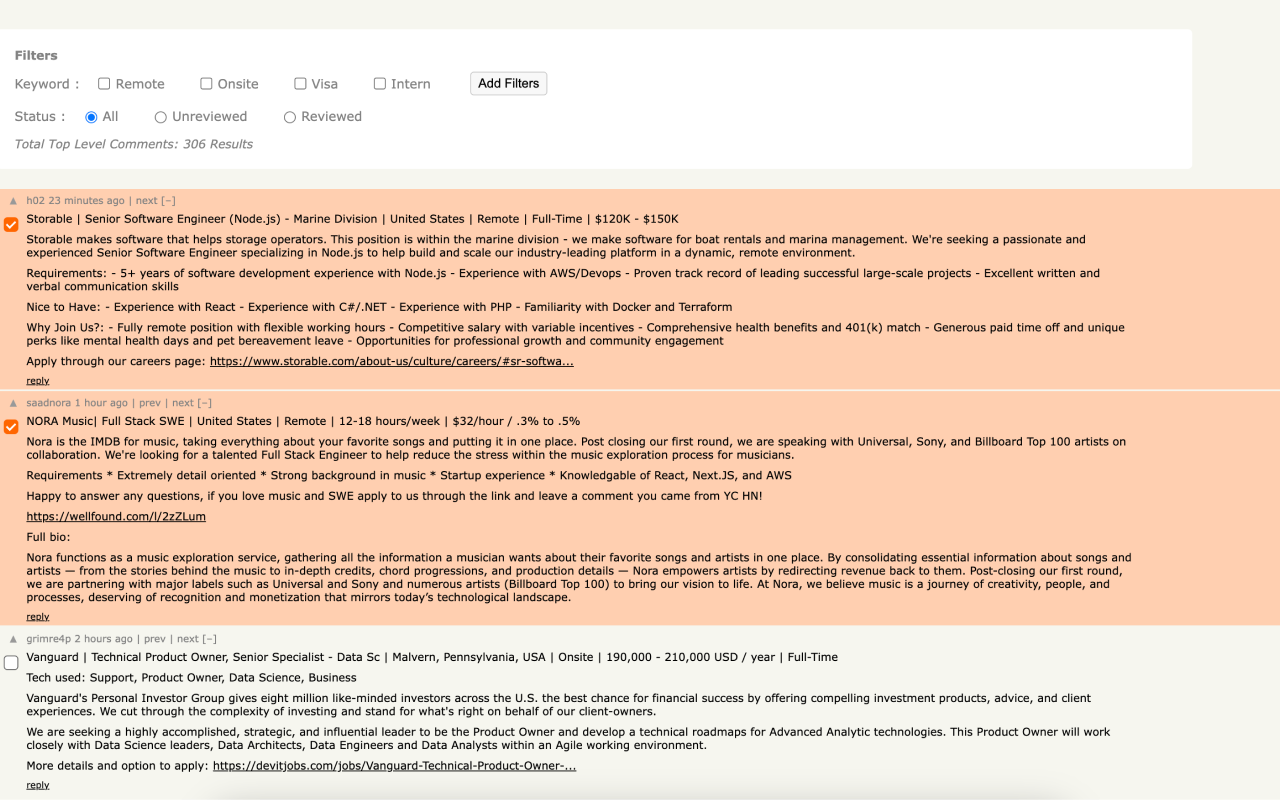Upvote the NORA Music job post
The image size is (1280, 800).
point(13,403)
